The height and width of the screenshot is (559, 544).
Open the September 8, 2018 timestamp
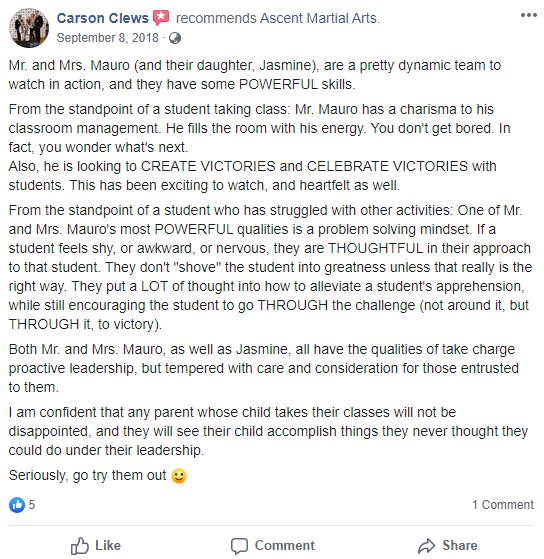(x=107, y=38)
